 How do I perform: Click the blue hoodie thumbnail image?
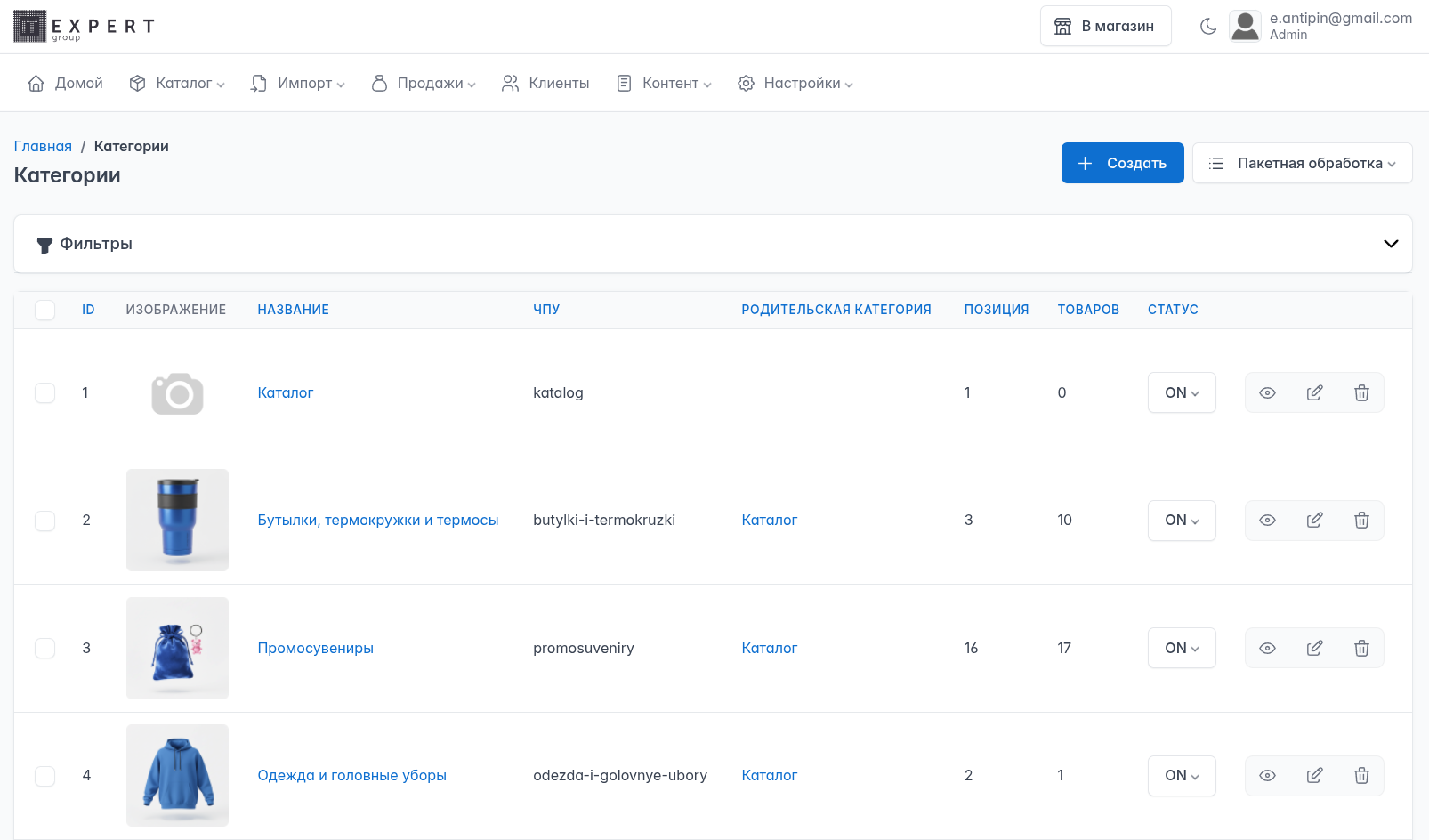177,775
